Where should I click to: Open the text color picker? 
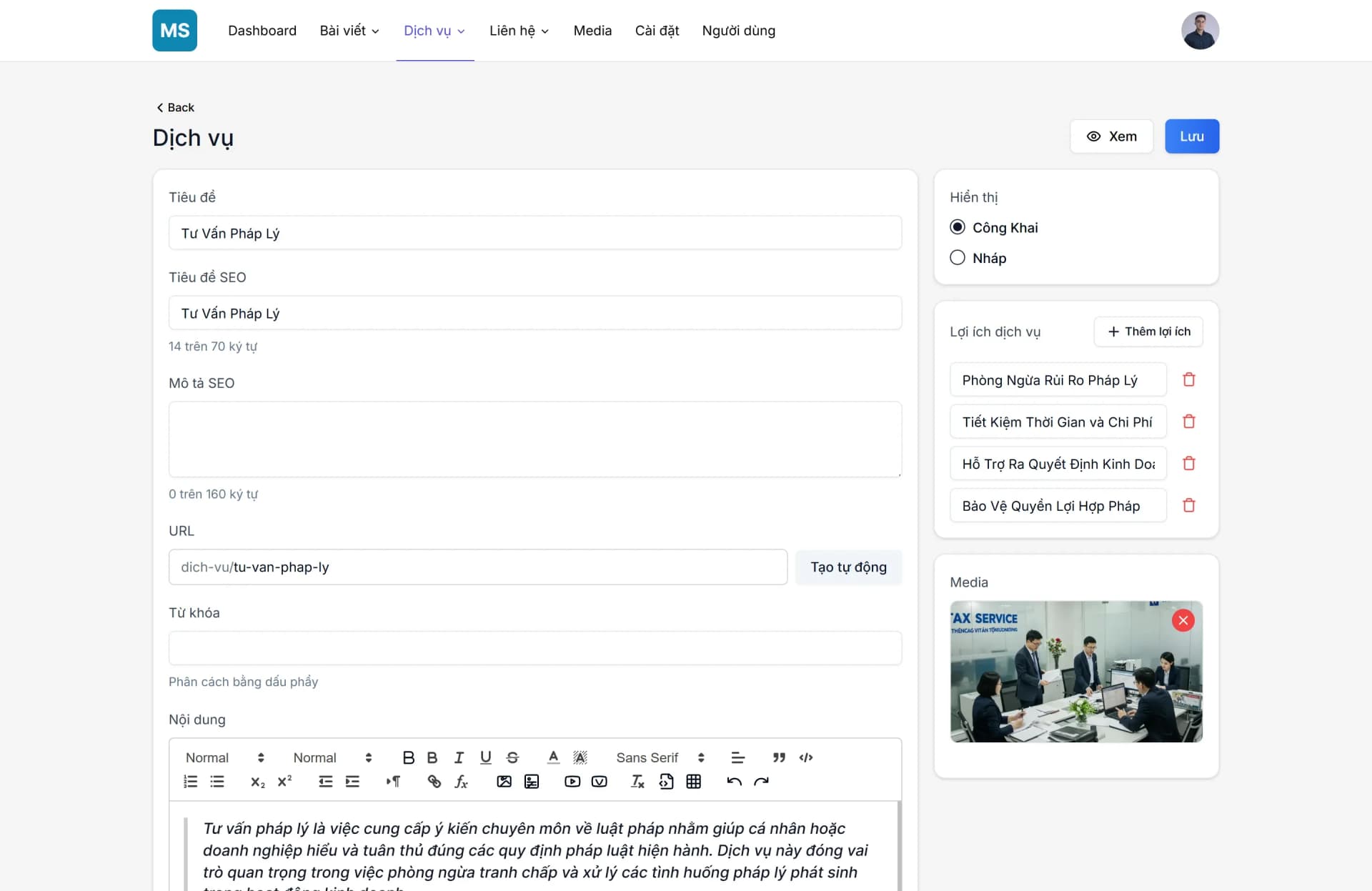pos(552,757)
